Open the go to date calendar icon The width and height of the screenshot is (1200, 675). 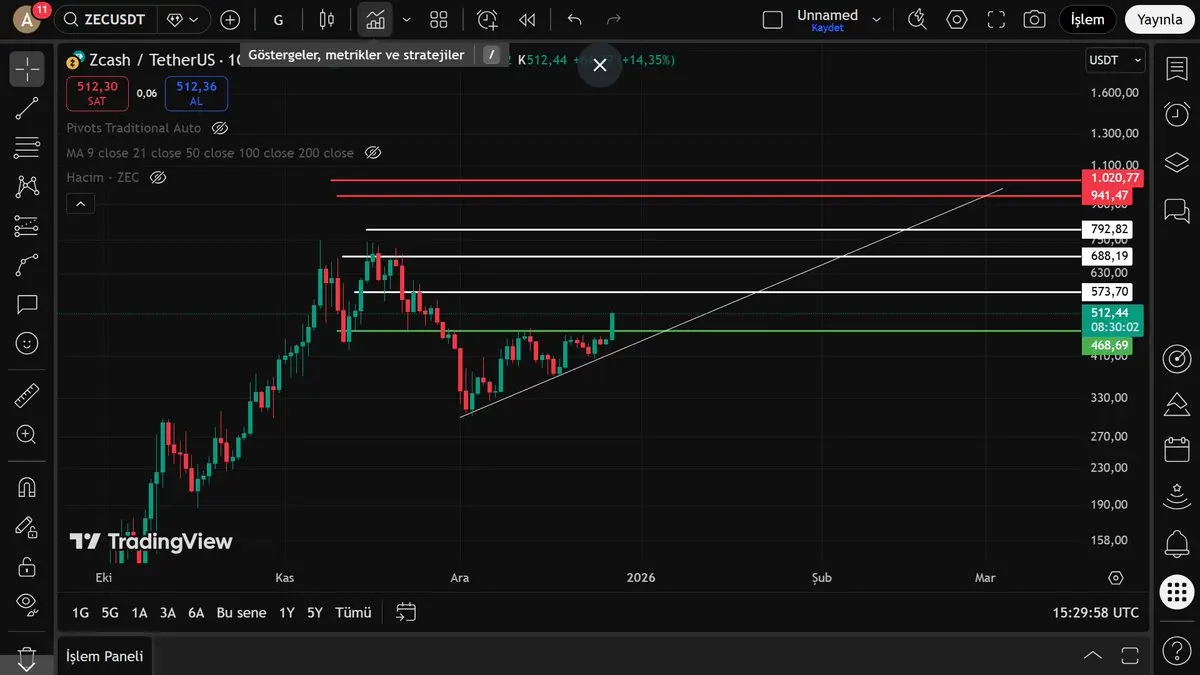point(406,612)
